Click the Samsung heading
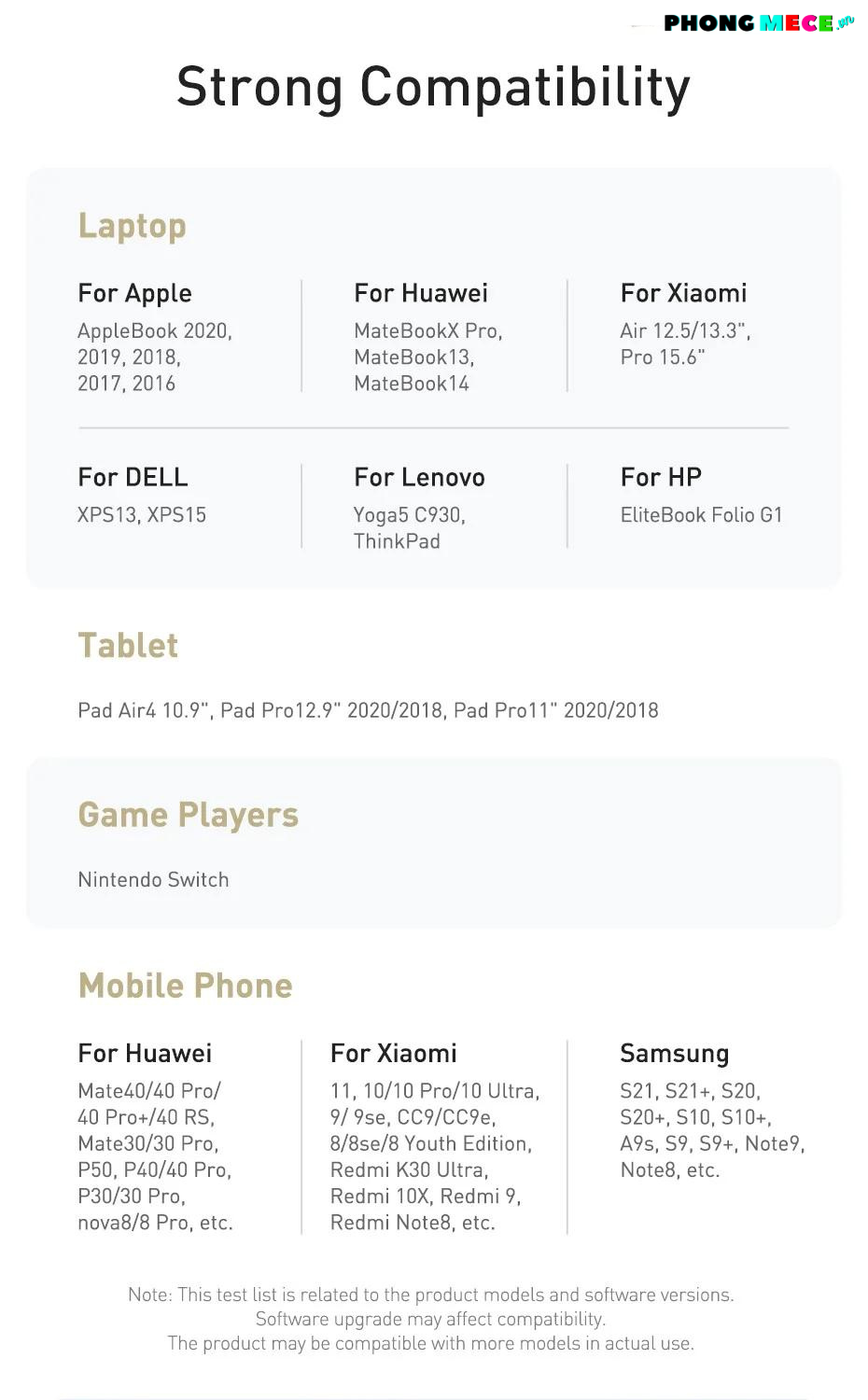This screenshot has width=868, height=1400. click(675, 1053)
